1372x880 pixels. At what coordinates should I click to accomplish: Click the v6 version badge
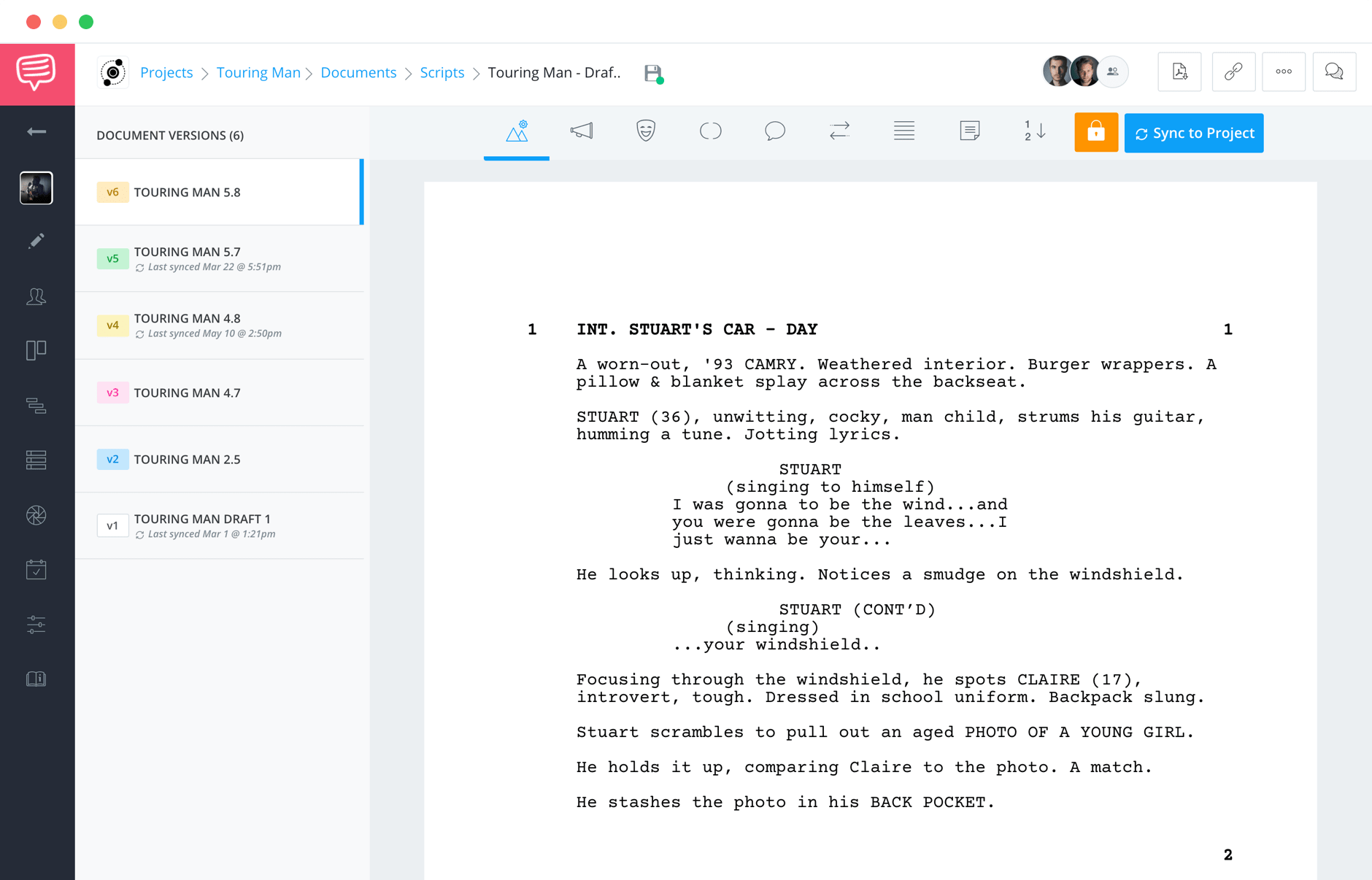click(112, 192)
